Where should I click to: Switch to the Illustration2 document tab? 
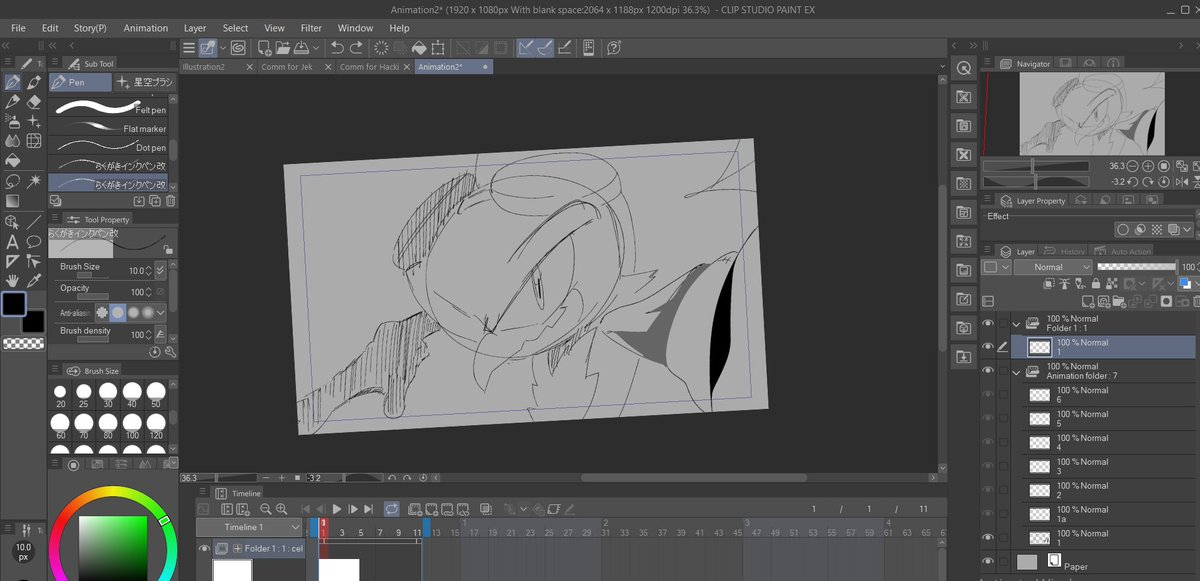pyautogui.click(x=203, y=67)
